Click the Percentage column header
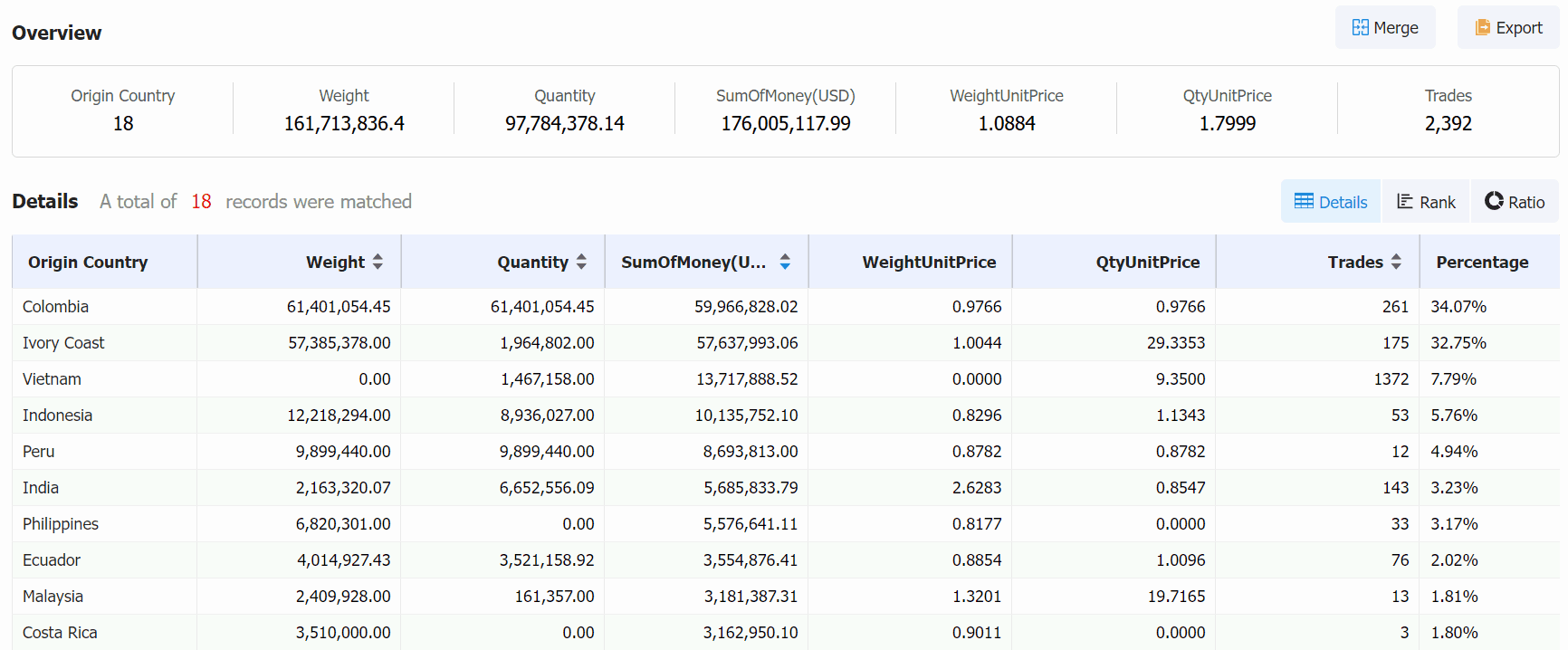The image size is (1568, 650). pos(1482,262)
